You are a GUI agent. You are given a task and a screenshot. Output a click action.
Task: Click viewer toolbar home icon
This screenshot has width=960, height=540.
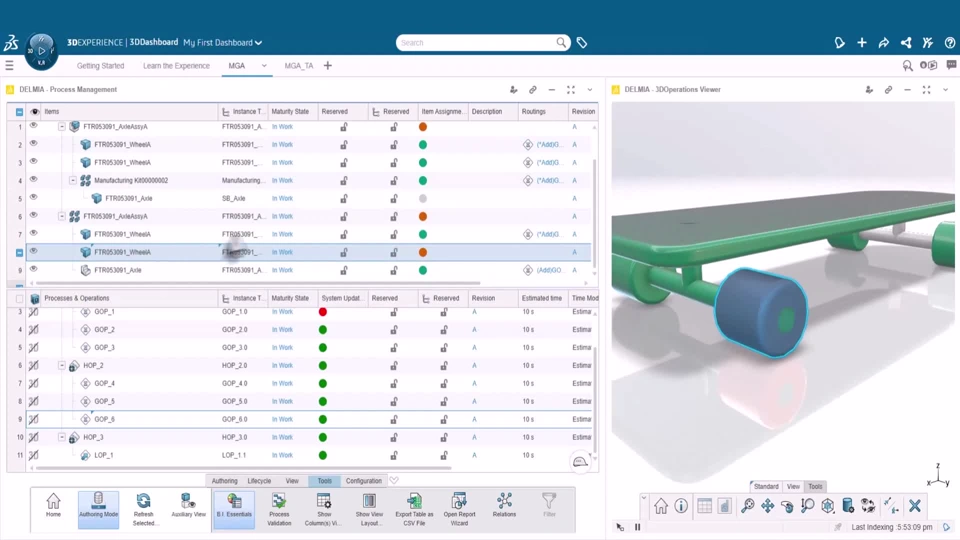pyautogui.click(x=661, y=506)
